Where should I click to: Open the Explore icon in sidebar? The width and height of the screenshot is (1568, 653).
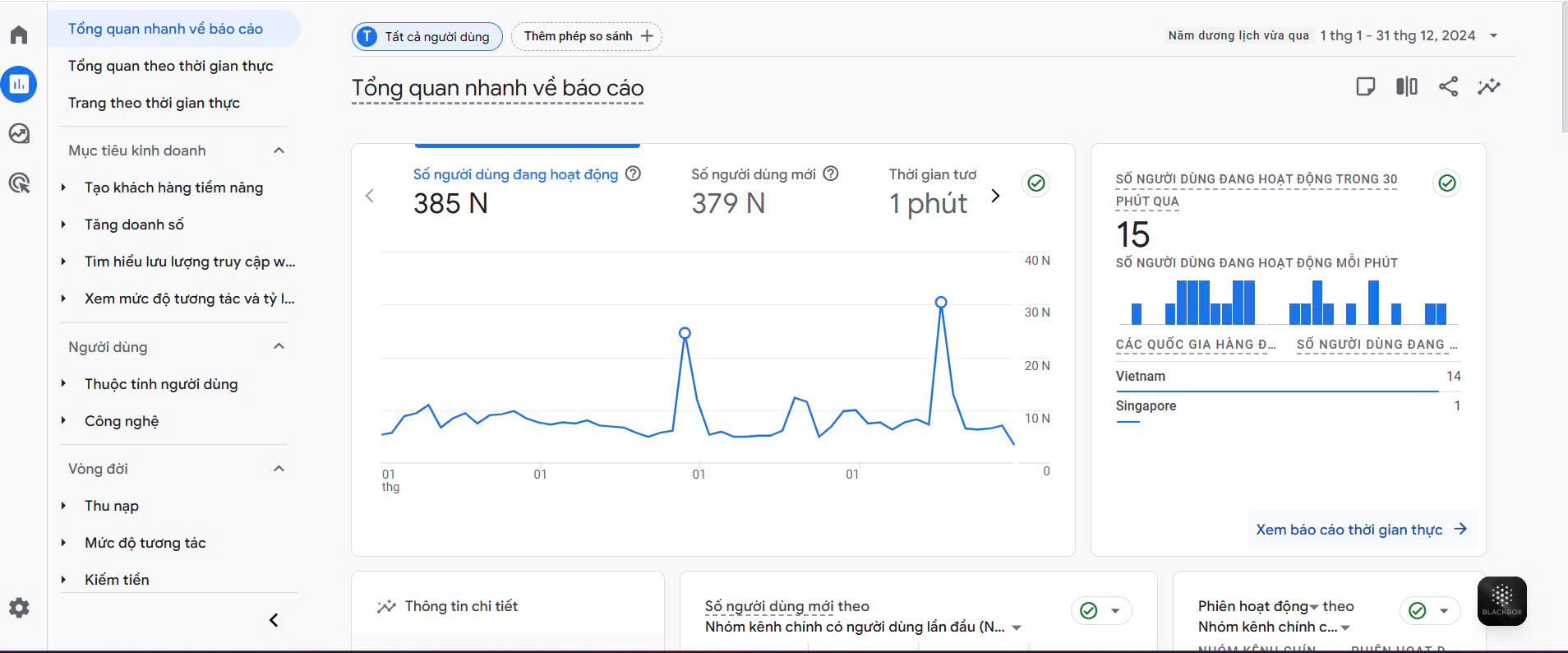point(19,133)
